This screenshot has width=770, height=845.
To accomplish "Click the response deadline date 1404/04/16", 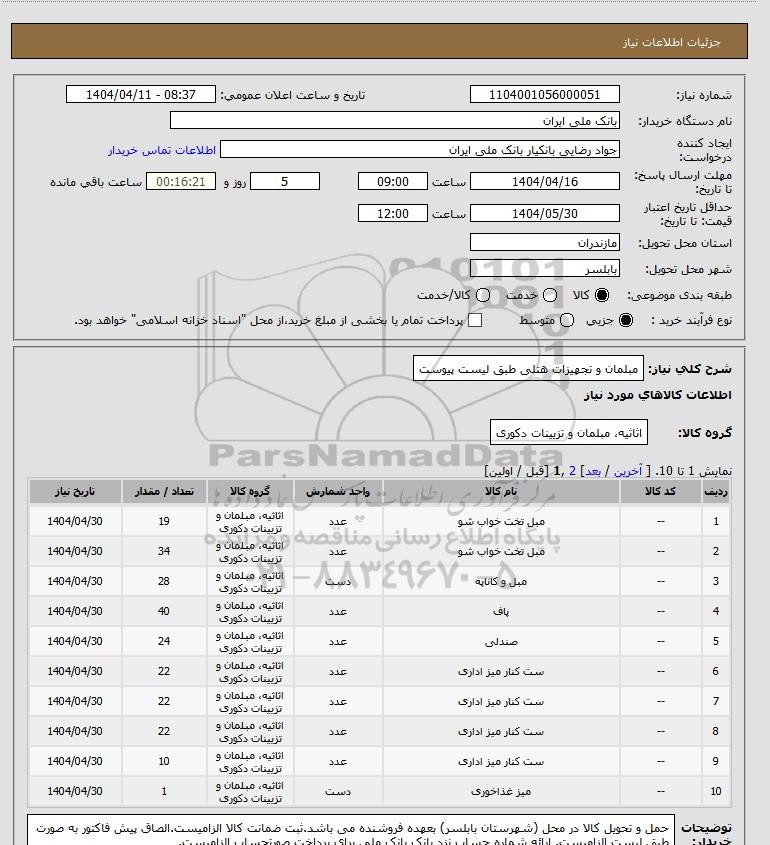I will click(x=545, y=181).
